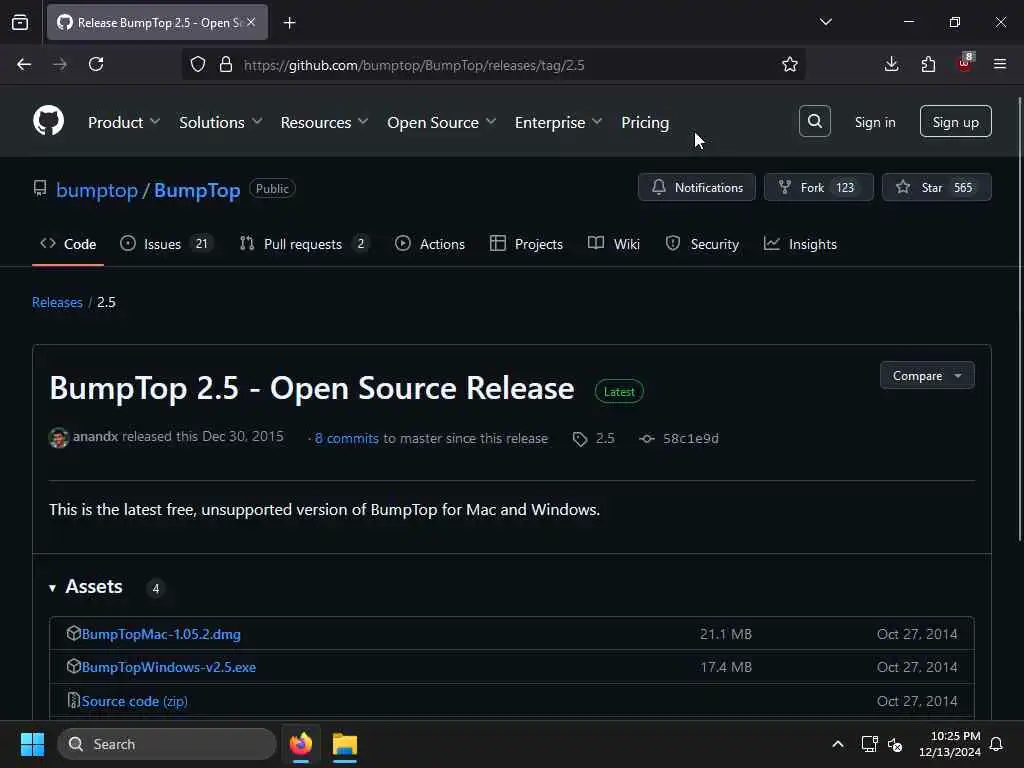The image size is (1024, 768).
Task: Click the package icon beside BumpTopMac-1.05.2.dmg
Action: pyautogui.click(x=73, y=633)
